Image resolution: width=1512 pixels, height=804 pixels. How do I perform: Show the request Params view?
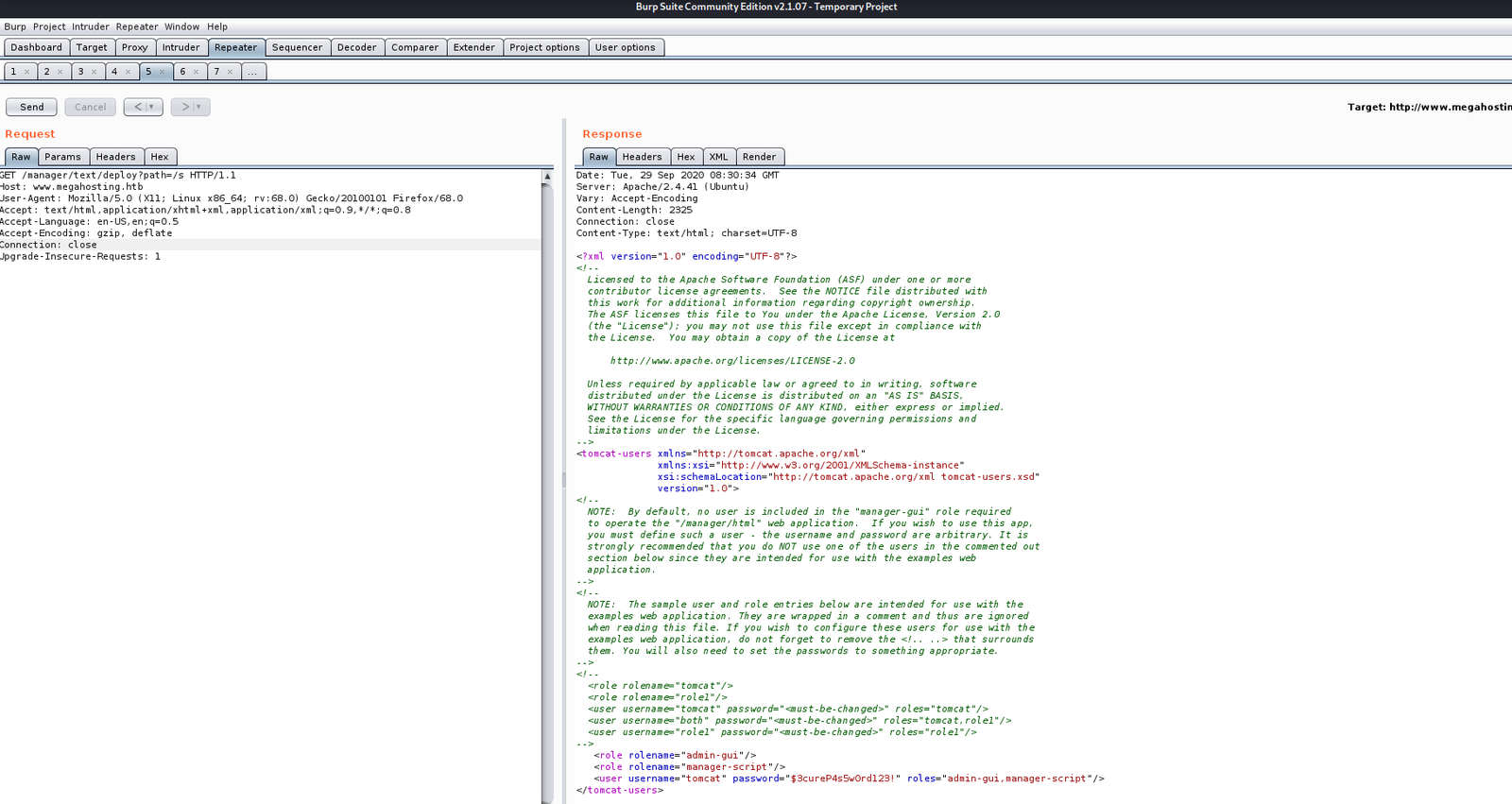(63, 157)
